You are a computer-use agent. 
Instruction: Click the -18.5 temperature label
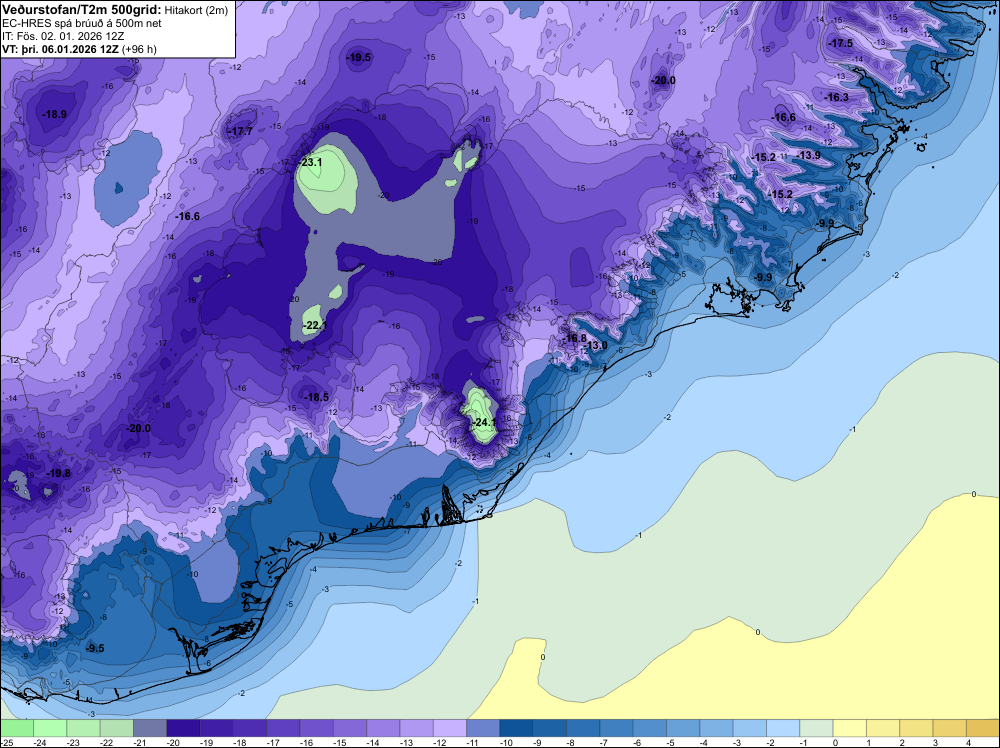click(x=318, y=397)
